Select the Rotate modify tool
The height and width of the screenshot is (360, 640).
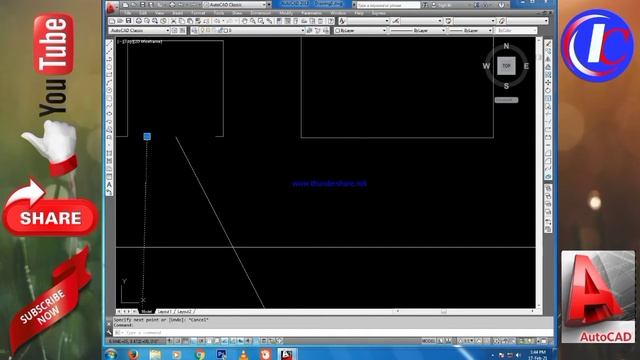coord(548,91)
